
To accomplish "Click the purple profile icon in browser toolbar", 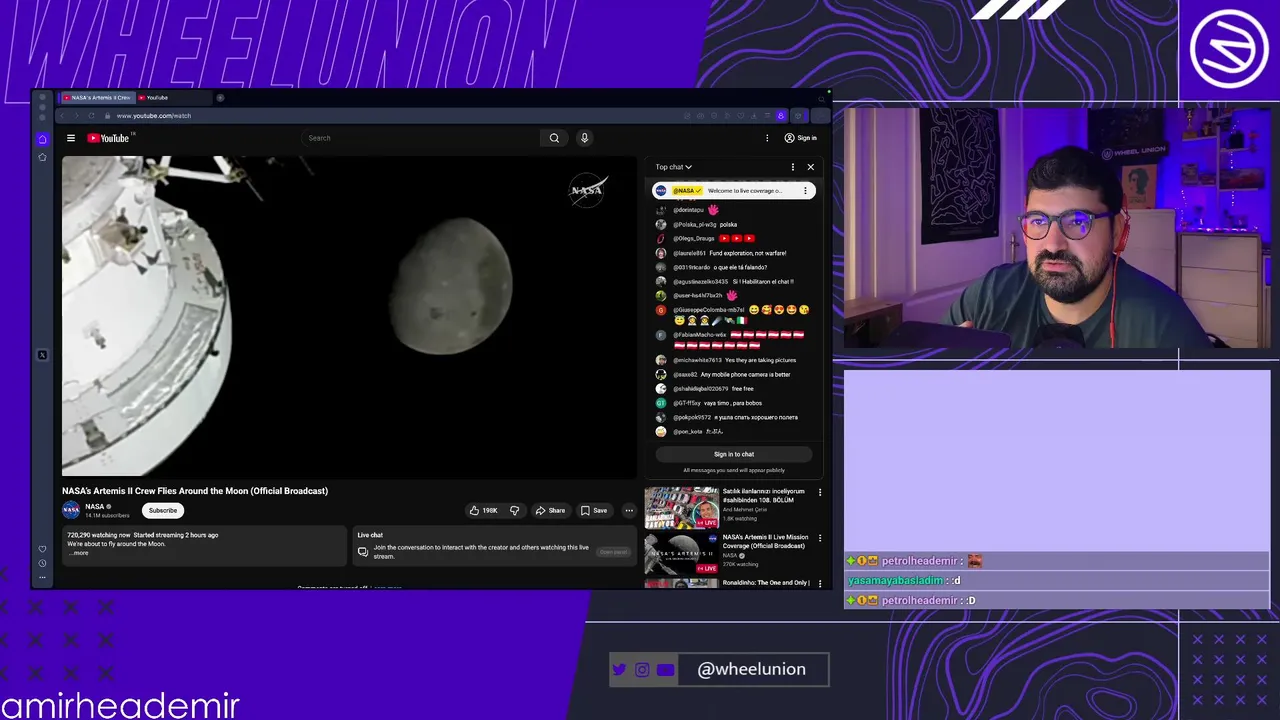I will coord(781,116).
